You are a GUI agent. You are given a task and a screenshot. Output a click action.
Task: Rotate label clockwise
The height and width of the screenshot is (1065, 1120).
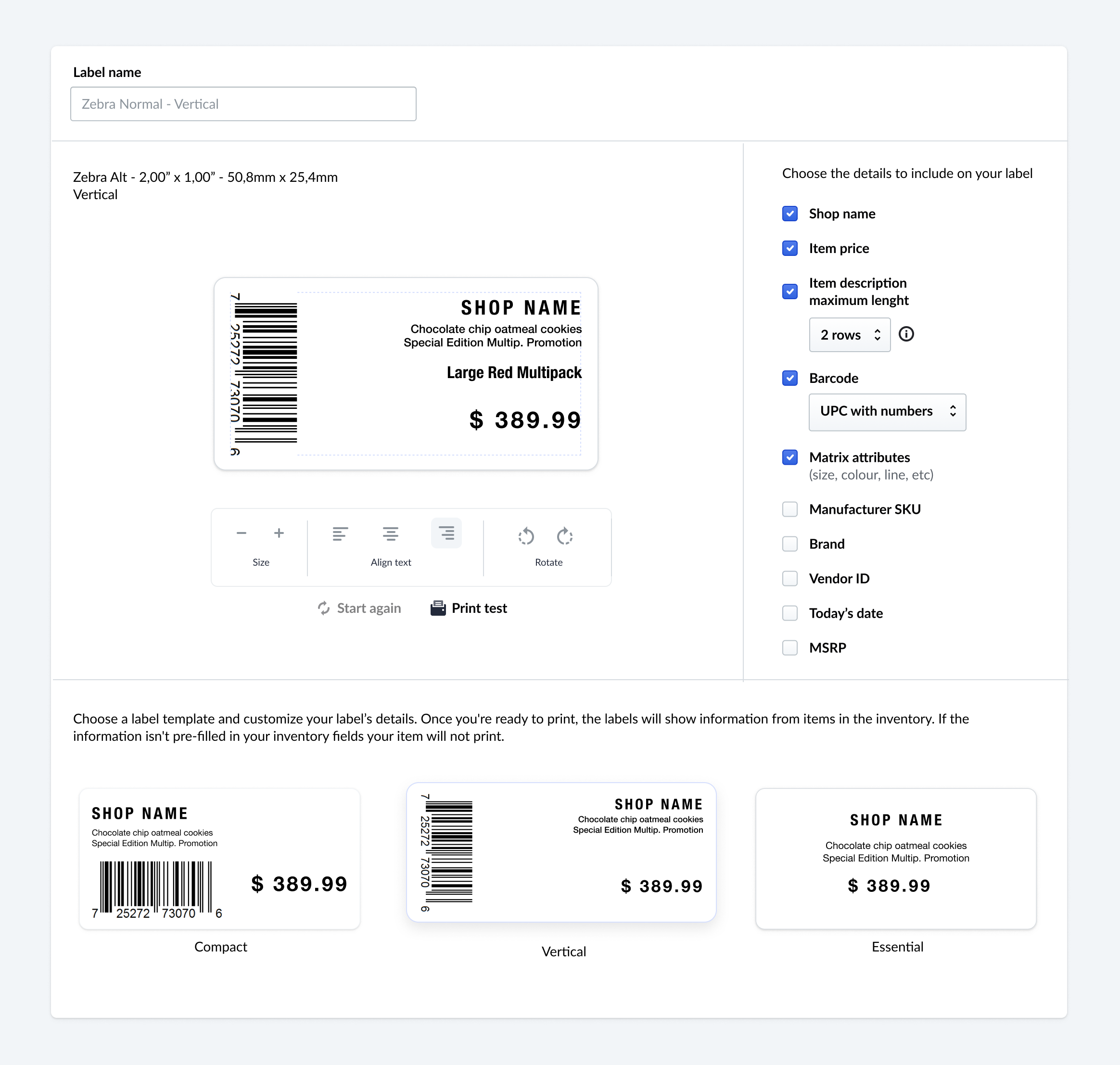coord(565,536)
